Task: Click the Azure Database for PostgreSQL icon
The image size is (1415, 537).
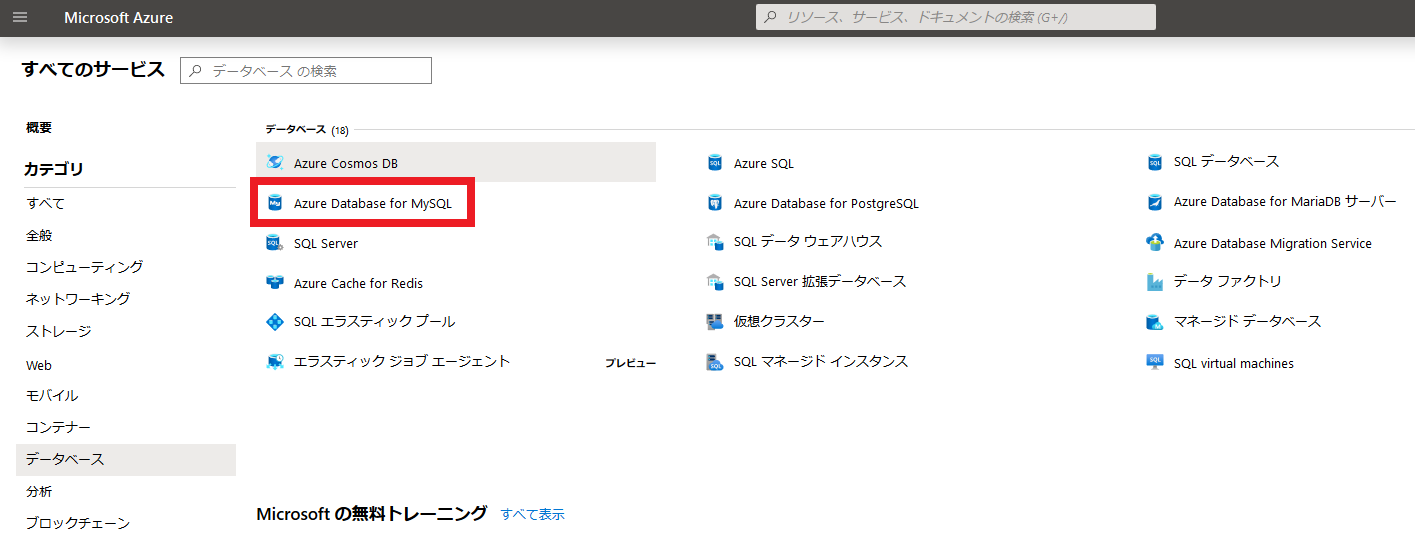Action: click(715, 203)
